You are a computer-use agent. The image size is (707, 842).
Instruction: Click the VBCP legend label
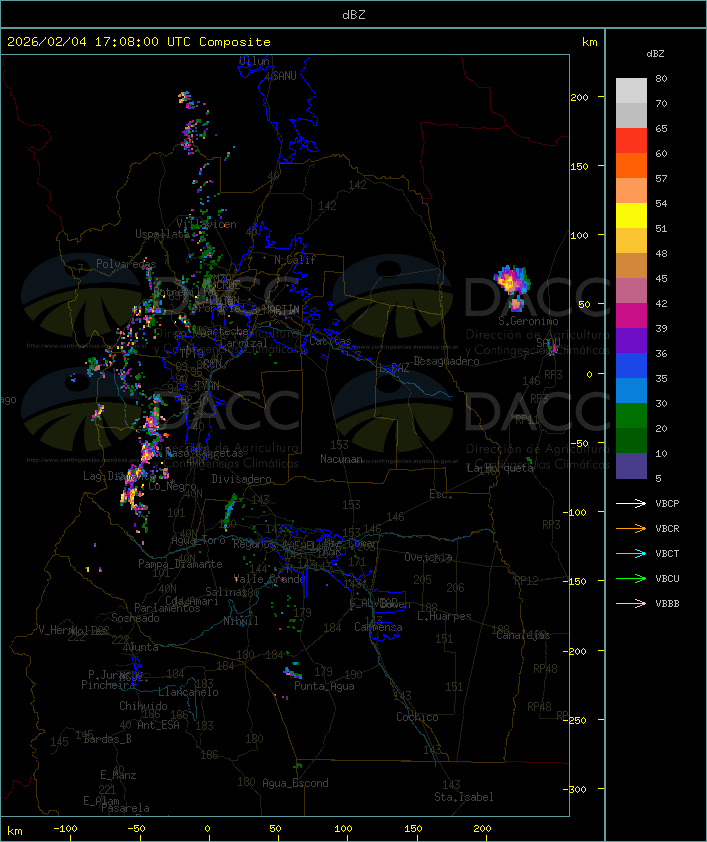coord(667,504)
